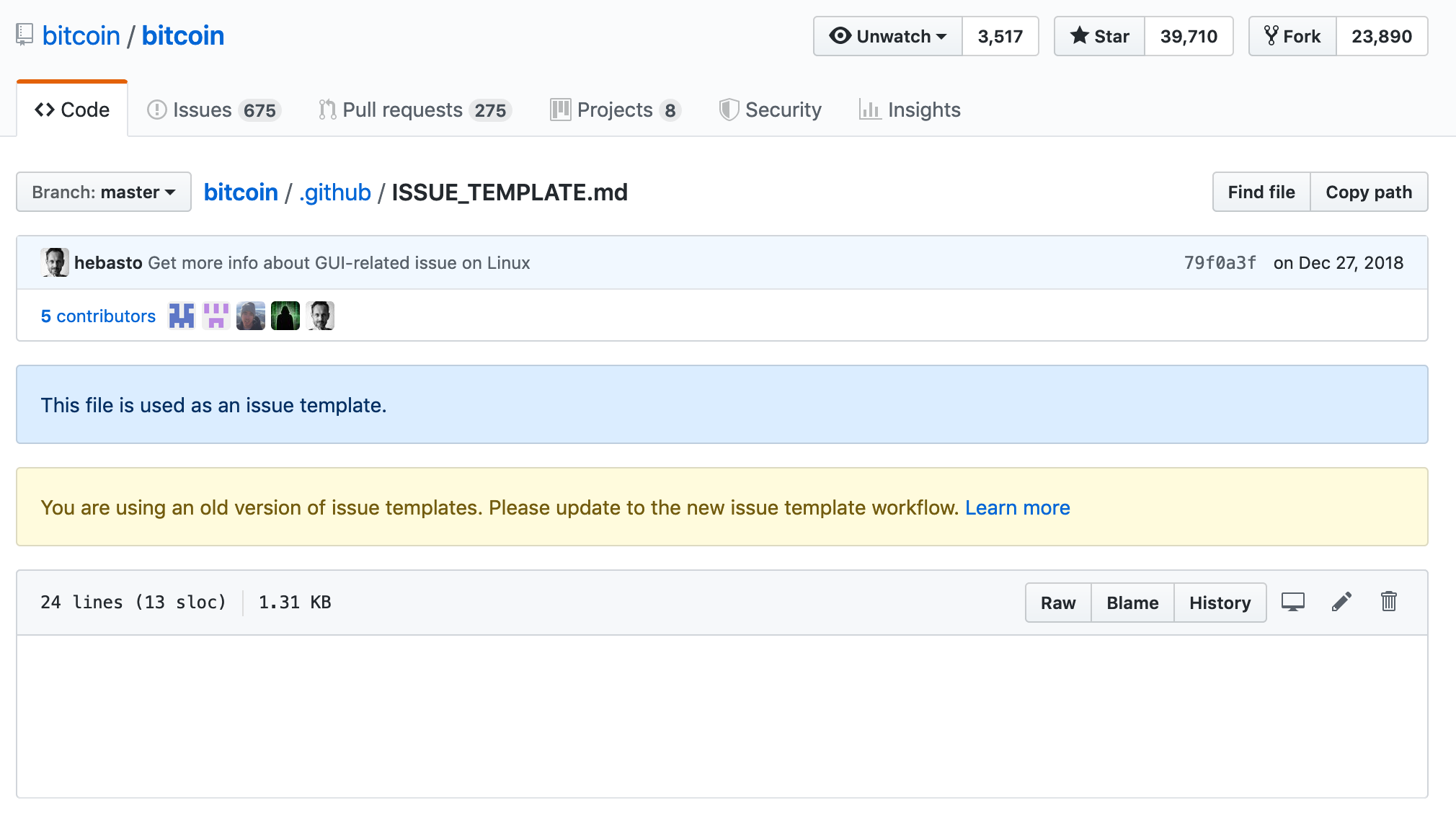This screenshot has height=813, width=1456.
Task: Open the file History
Action: coord(1220,603)
